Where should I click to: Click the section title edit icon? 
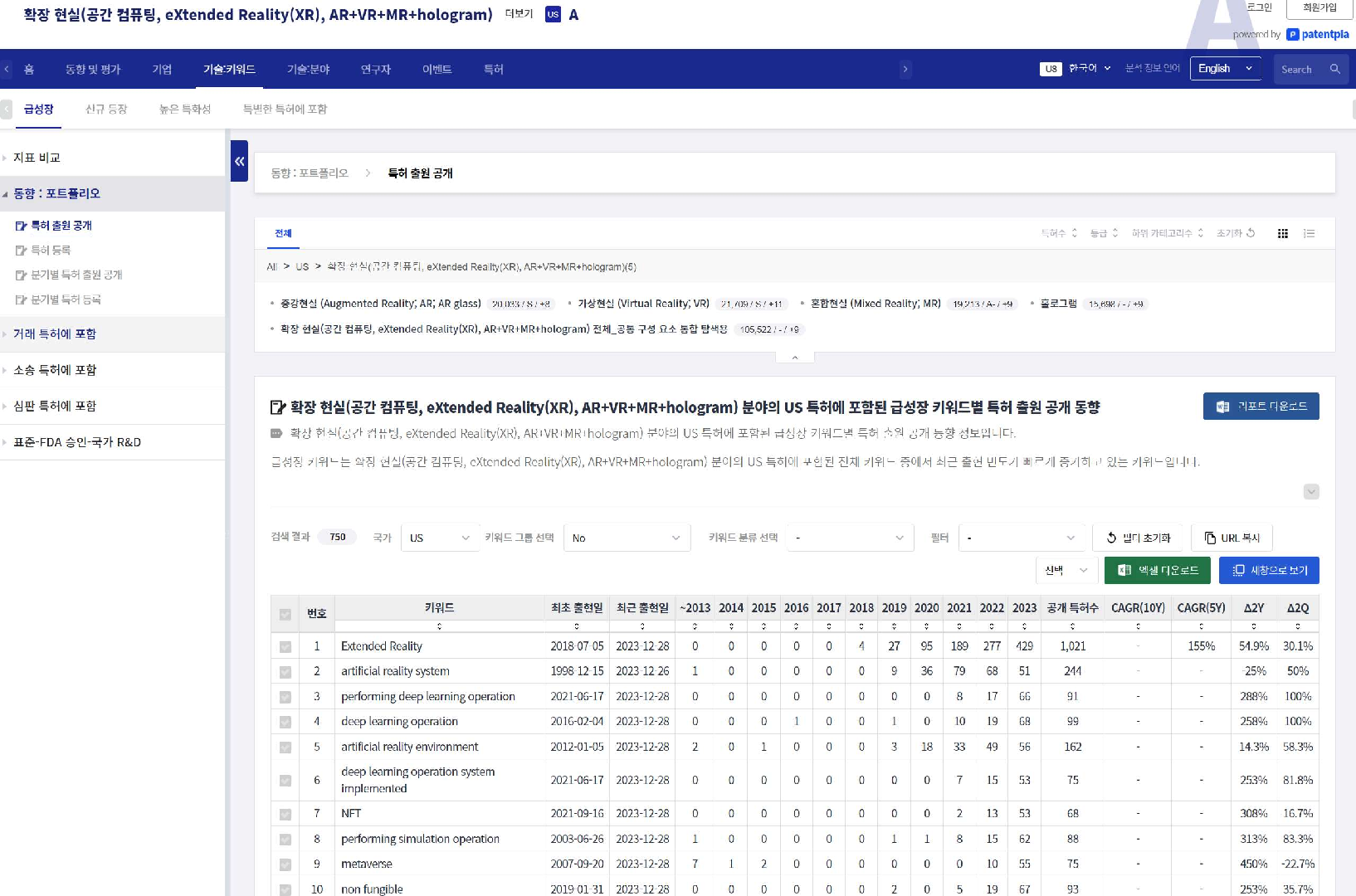pyautogui.click(x=278, y=407)
